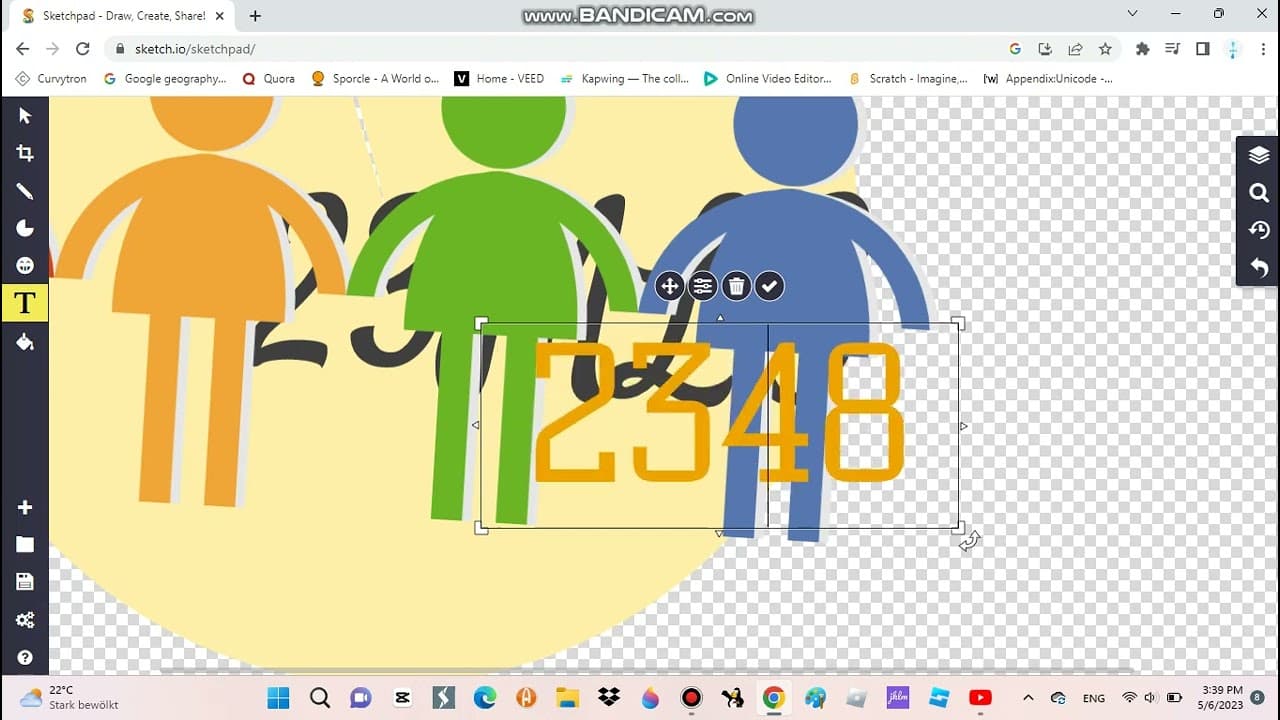Click the rotate handle of text box
This screenshot has width=1280, height=720.
tap(970, 541)
